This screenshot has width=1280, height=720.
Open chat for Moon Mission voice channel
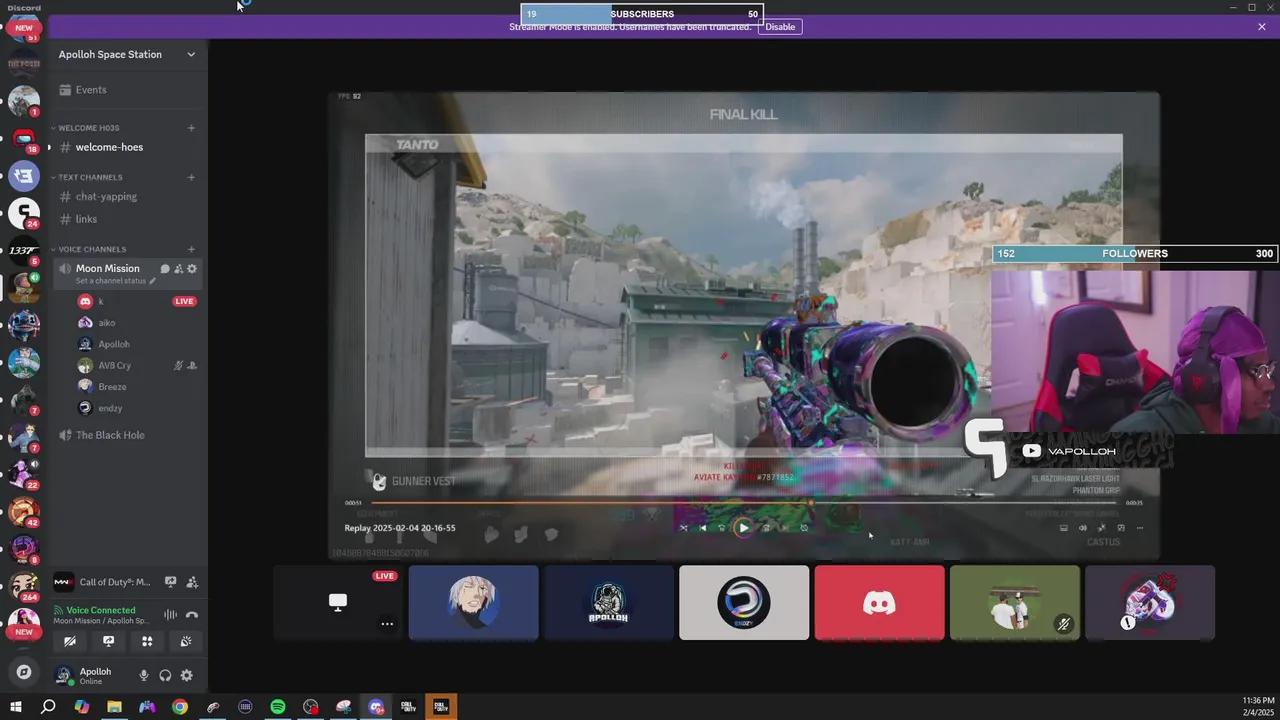165,268
